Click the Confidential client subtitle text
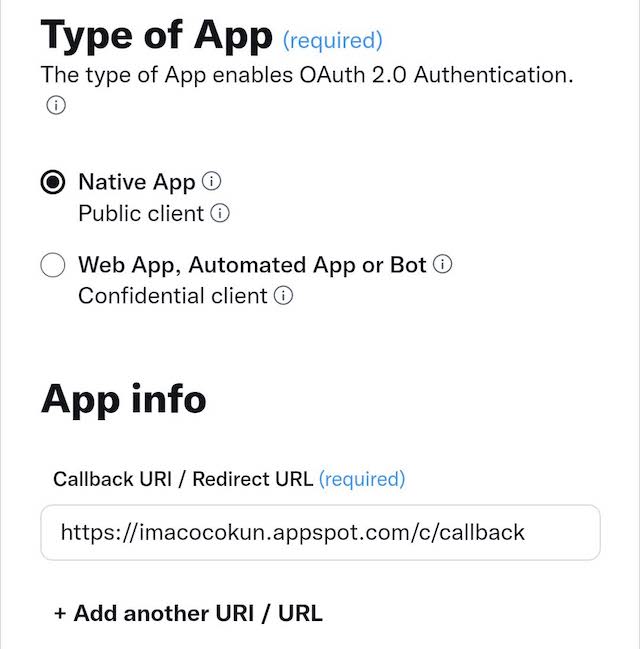Viewport: 640px width, 649px height. (173, 296)
